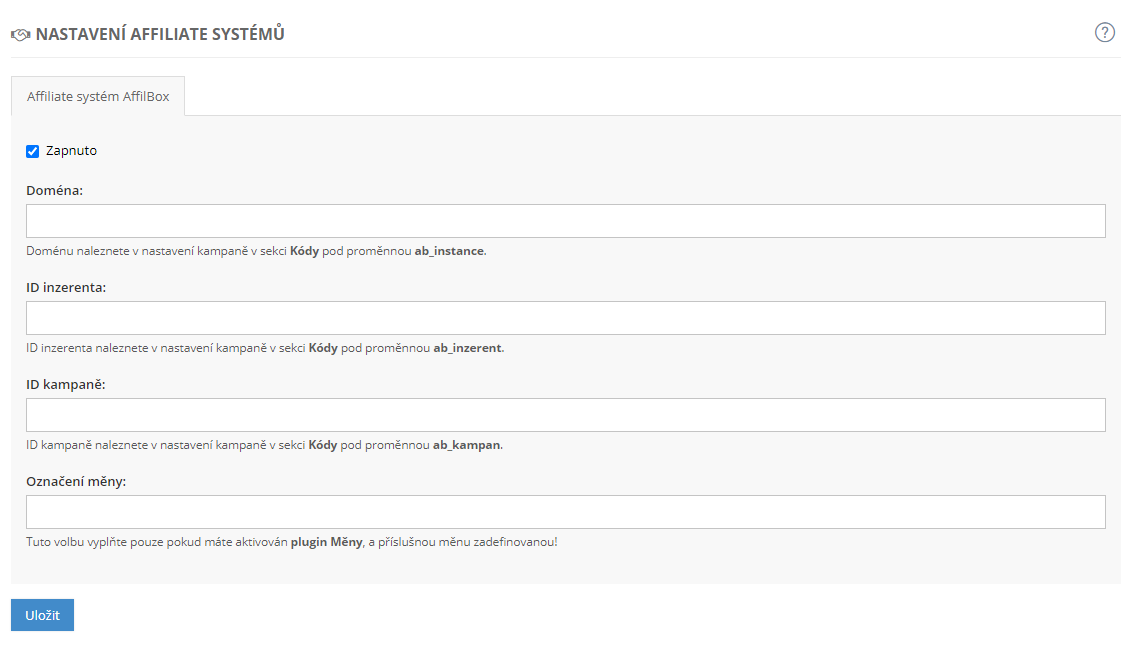1131x646 pixels.
Task: Click the bold plugin Měny text
Action: tap(326, 542)
